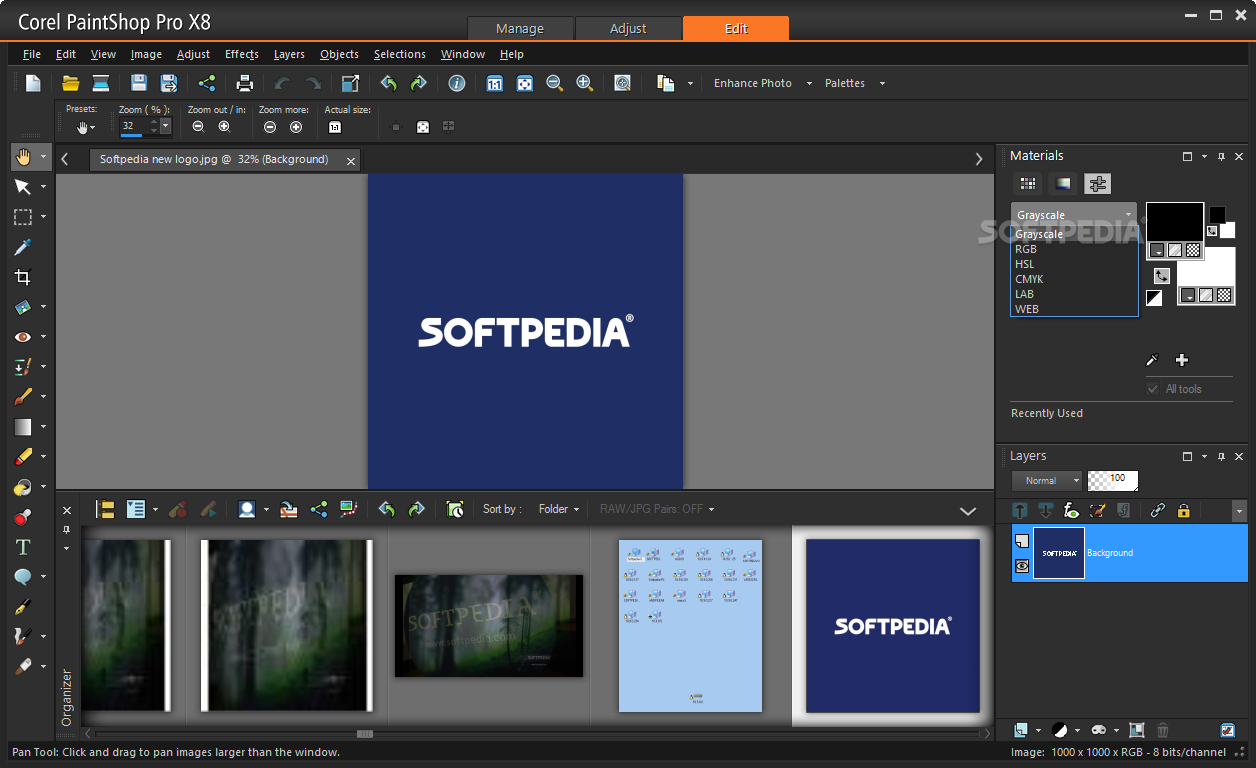Click the plus icon in Materials
Image resolution: width=1256 pixels, height=768 pixels.
pyautogui.click(x=1182, y=360)
